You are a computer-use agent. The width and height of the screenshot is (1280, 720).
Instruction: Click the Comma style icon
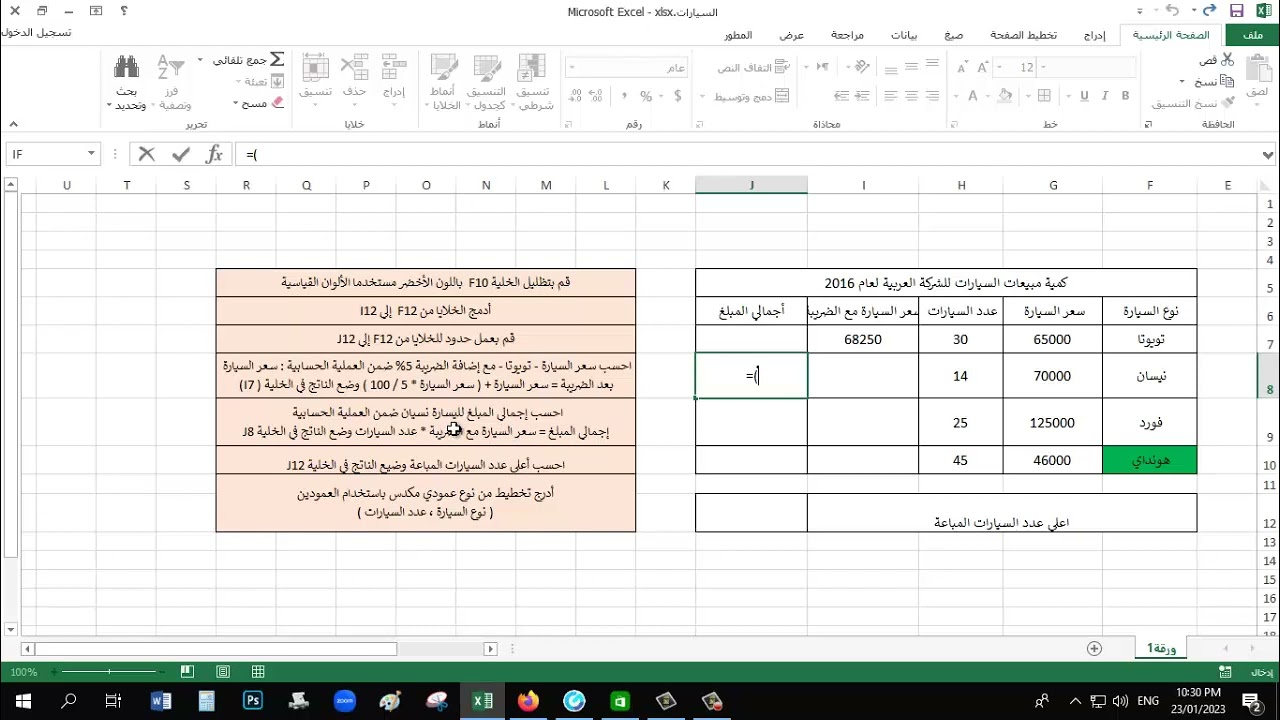tap(624, 96)
